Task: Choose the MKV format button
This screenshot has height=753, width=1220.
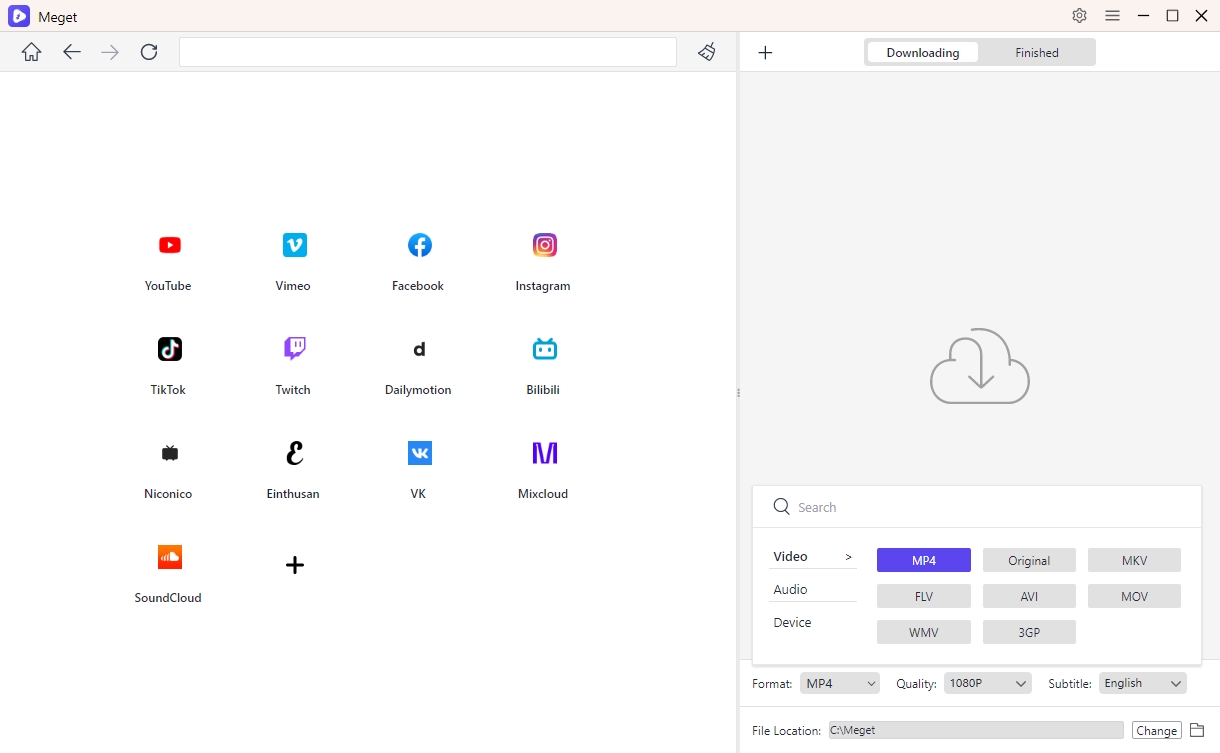Action: click(1134, 561)
